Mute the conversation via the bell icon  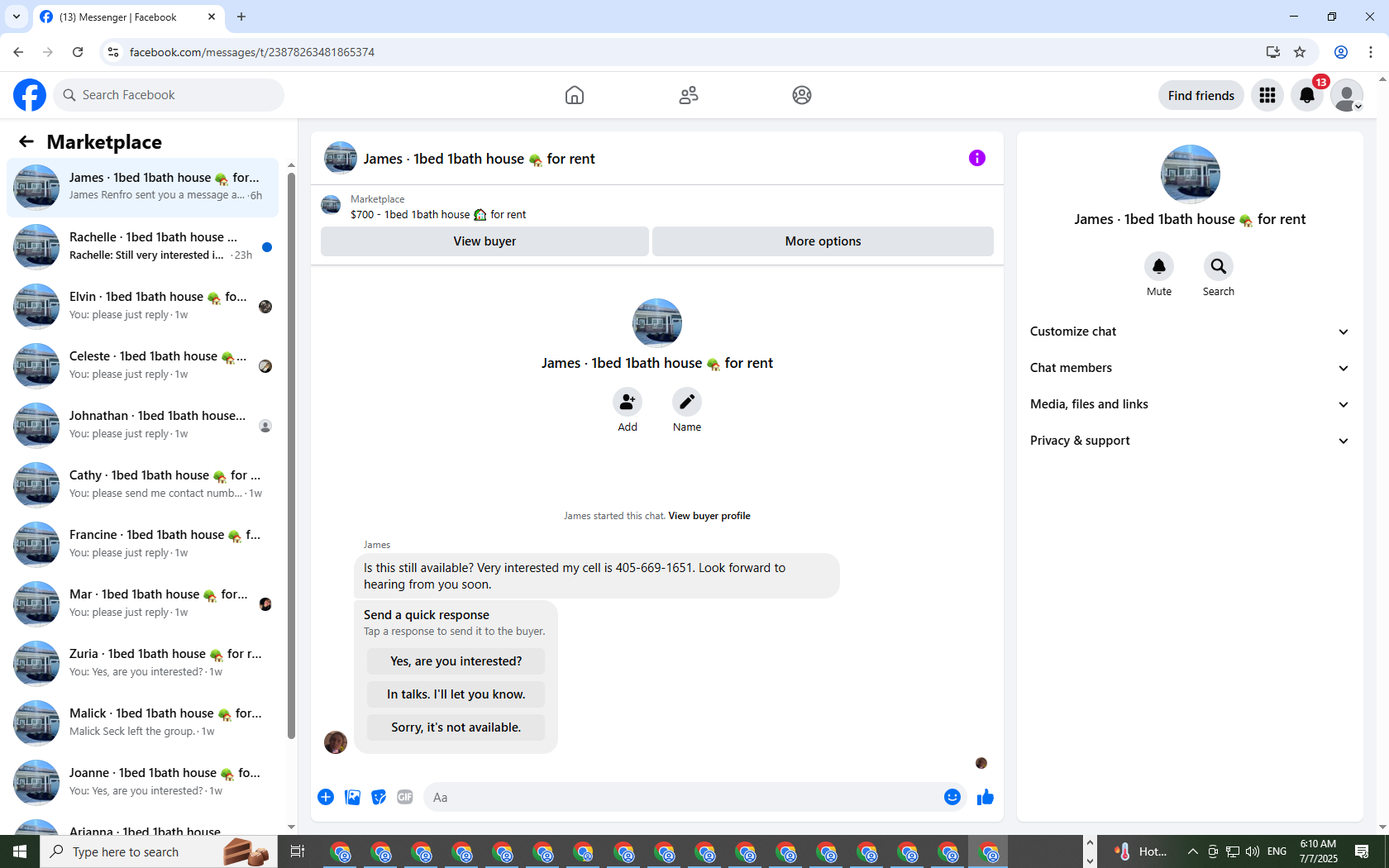(x=1159, y=266)
